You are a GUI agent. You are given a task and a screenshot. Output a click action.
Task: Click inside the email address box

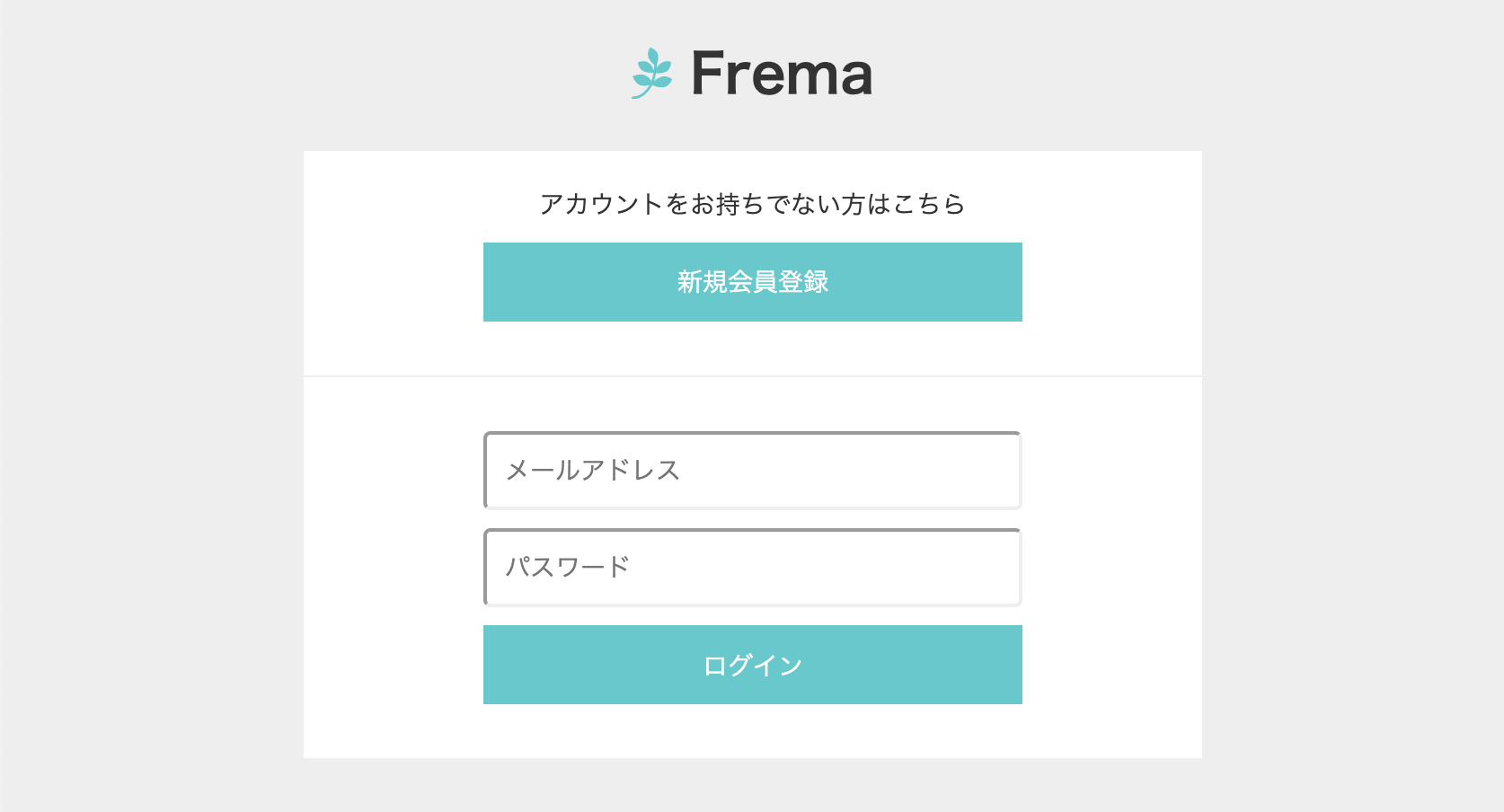tap(752, 471)
